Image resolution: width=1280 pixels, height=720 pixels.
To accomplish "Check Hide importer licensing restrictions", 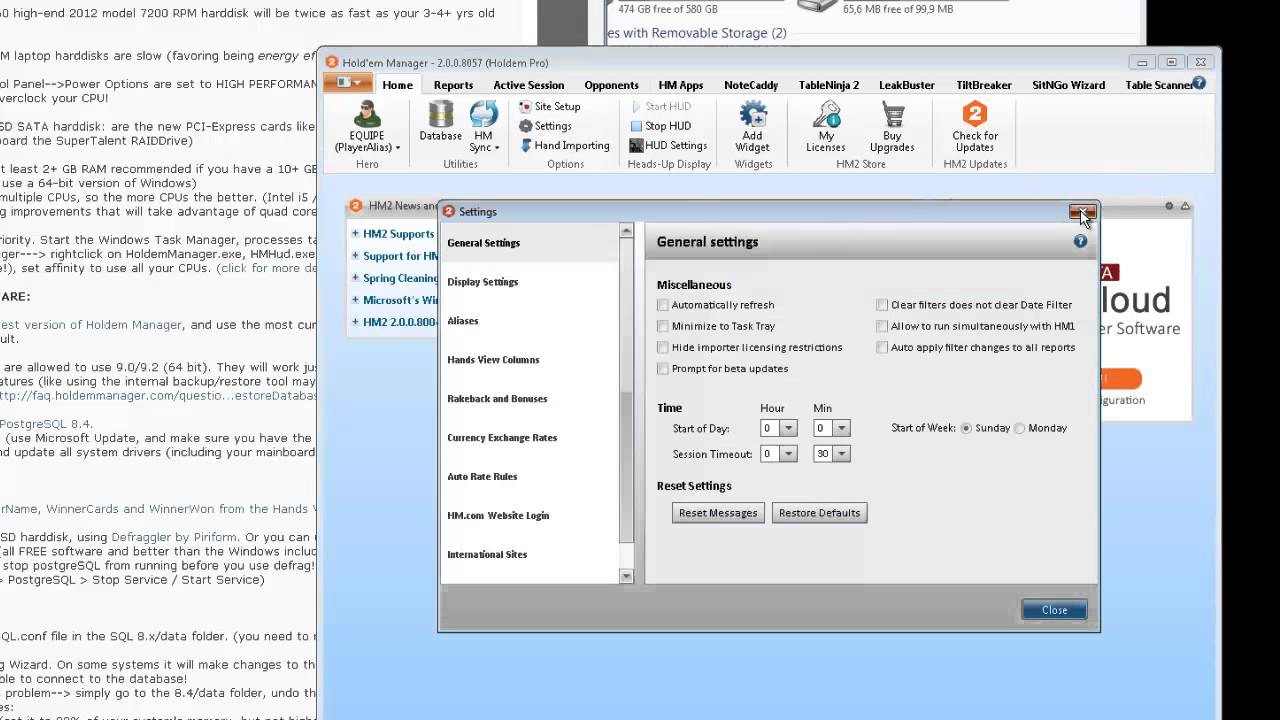I will click(x=663, y=347).
